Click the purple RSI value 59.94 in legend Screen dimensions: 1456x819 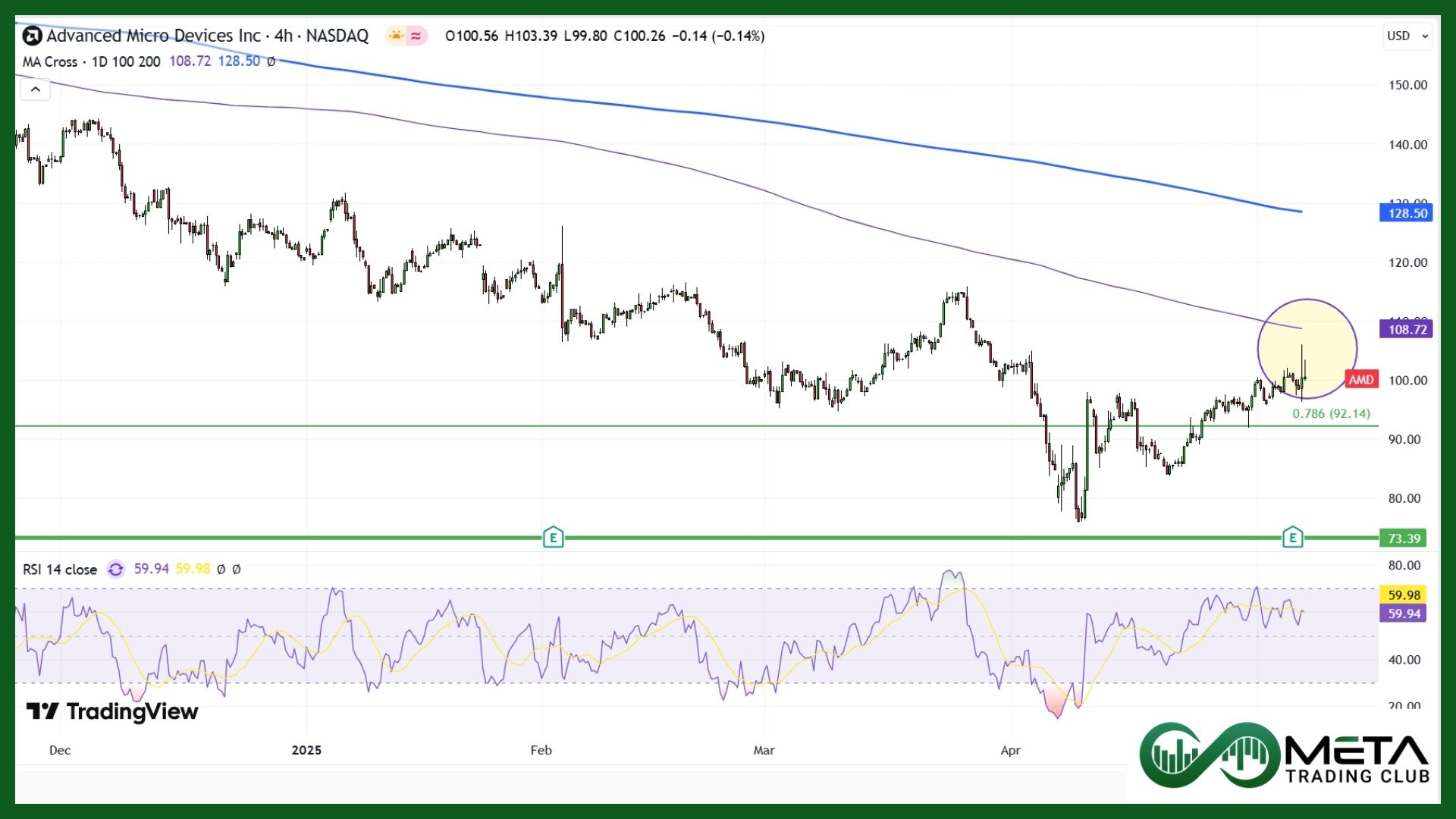coord(152,569)
